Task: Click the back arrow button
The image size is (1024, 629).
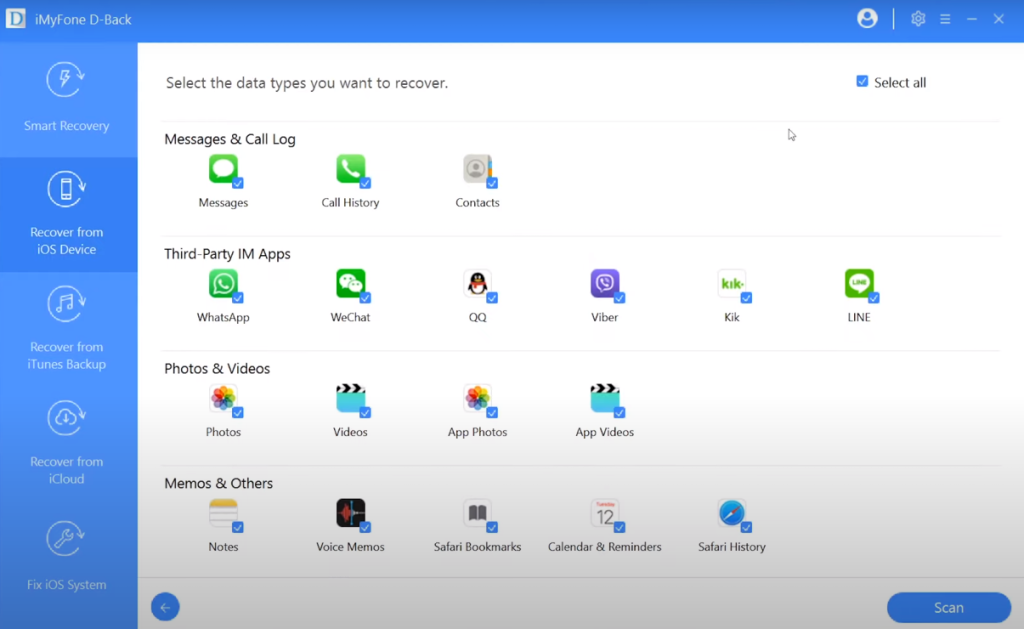Action: click(165, 606)
